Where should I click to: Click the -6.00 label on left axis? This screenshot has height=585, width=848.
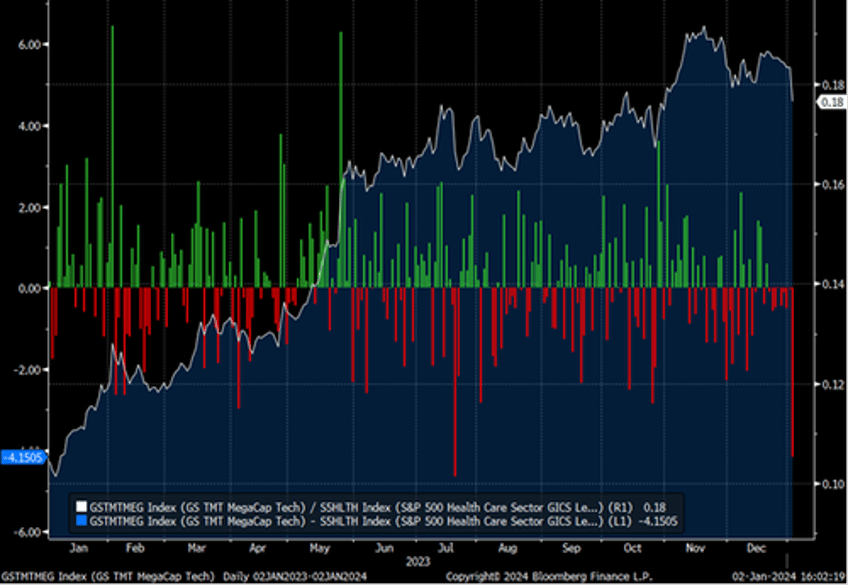click(x=28, y=533)
